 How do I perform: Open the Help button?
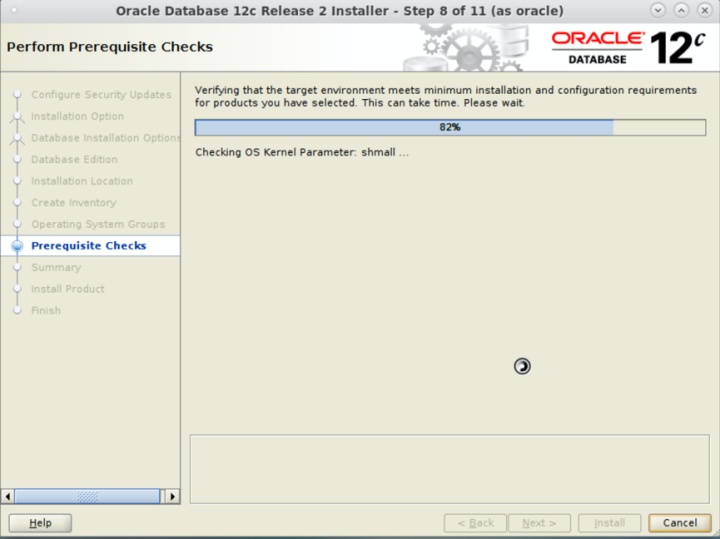pyautogui.click(x=40, y=522)
